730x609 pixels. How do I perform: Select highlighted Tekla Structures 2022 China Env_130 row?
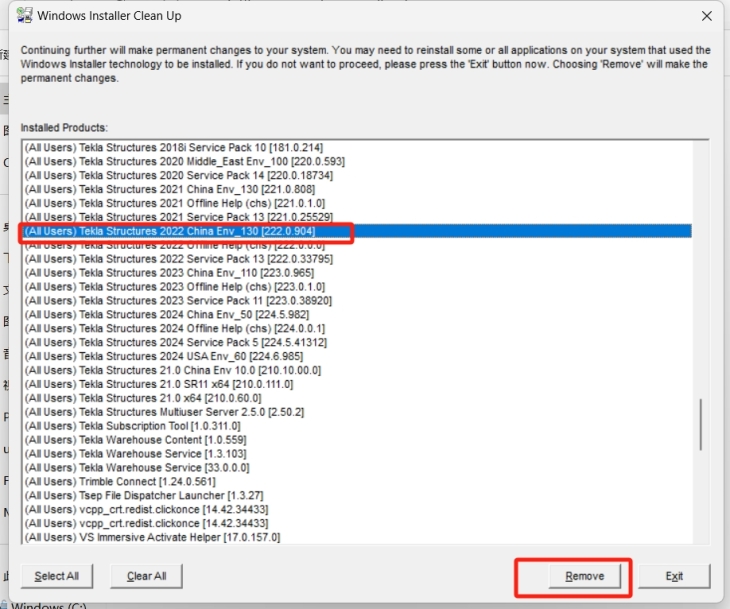click(x=357, y=231)
